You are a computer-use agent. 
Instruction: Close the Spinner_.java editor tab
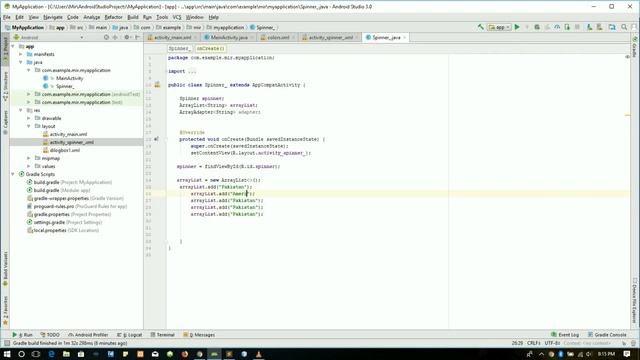(x=405, y=38)
